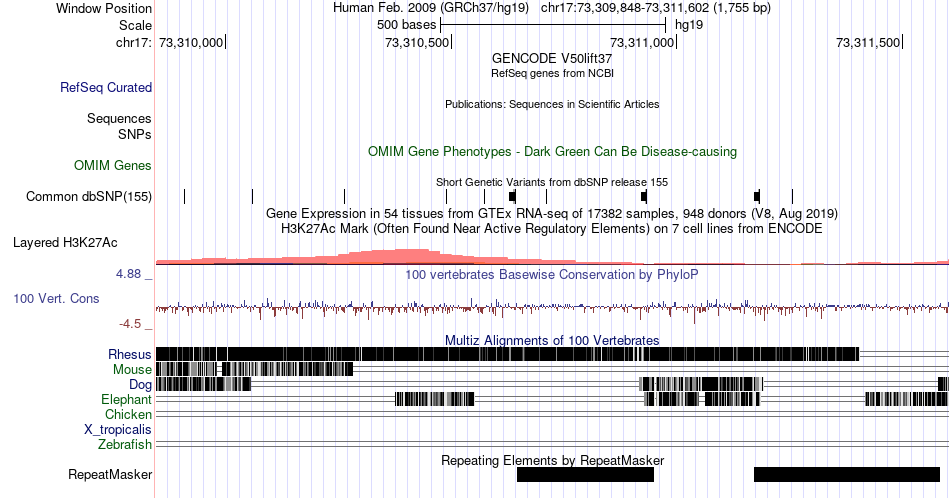Click the OMIM Gene Phenotypes track title
950x498 pixels.
click(x=552, y=151)
